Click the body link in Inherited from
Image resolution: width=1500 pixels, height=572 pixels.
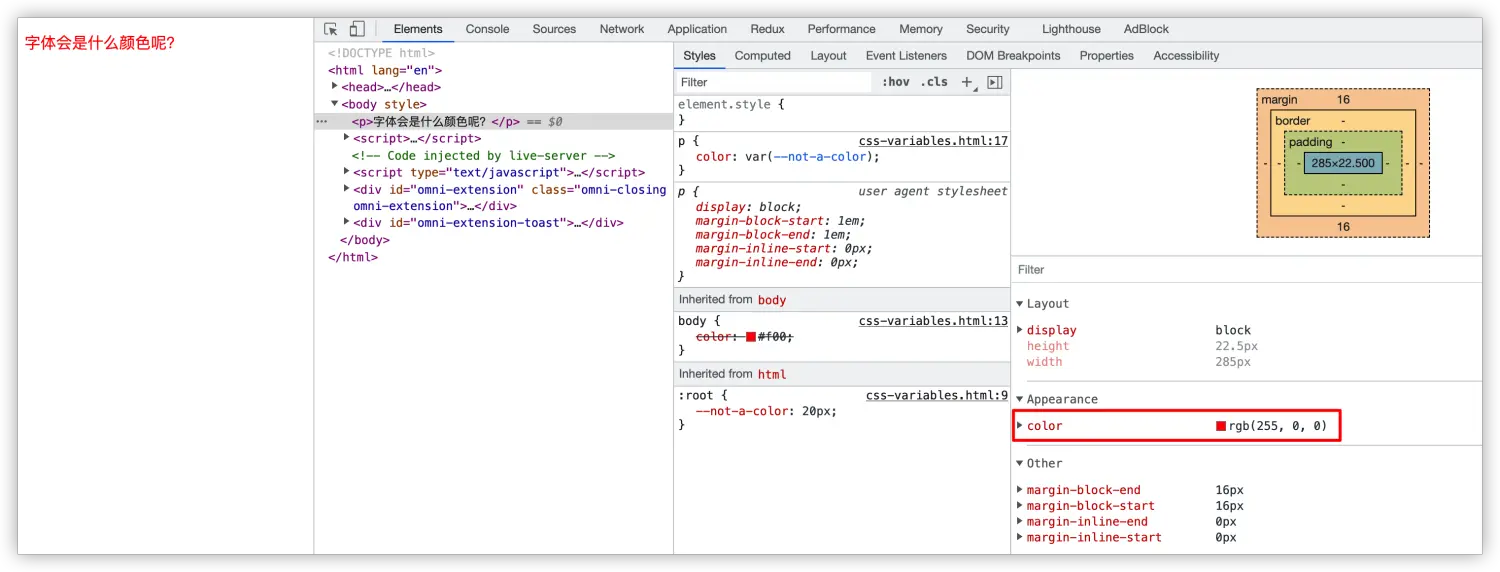772,300
